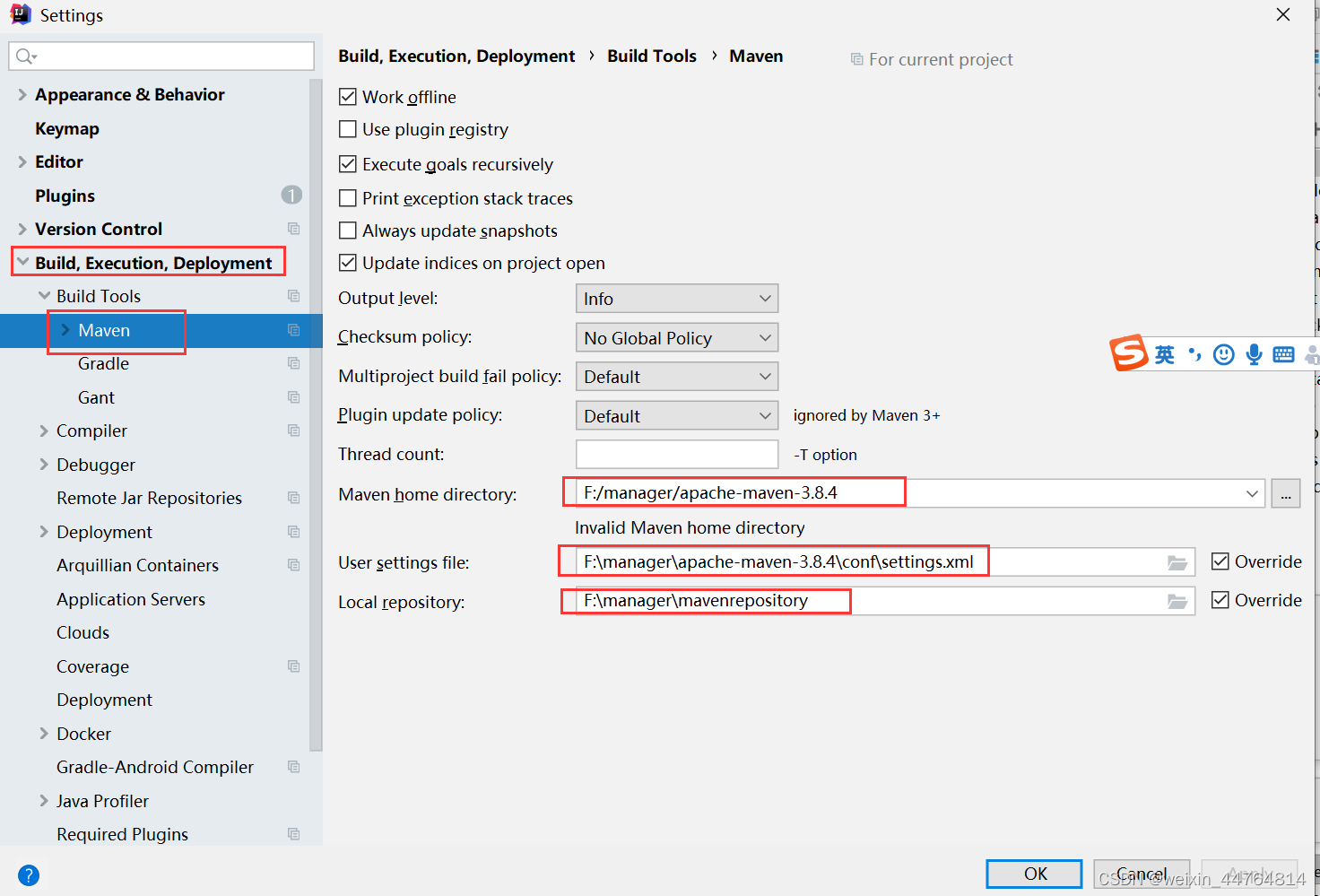Select Gradle under Build Tools
The width and height of the screenshot is (1320, 896).
pyautogui.click(x=103, y=363)
